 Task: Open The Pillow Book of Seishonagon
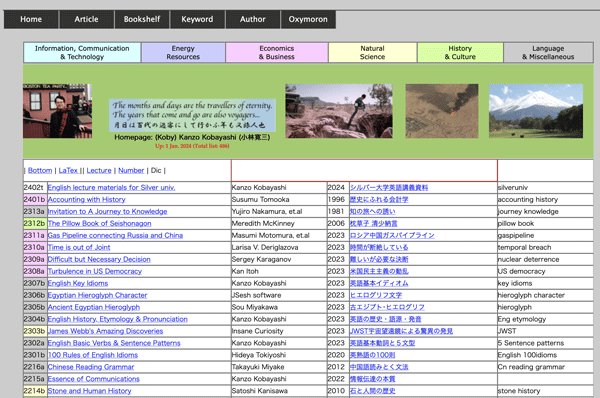(x=99, y=223)
